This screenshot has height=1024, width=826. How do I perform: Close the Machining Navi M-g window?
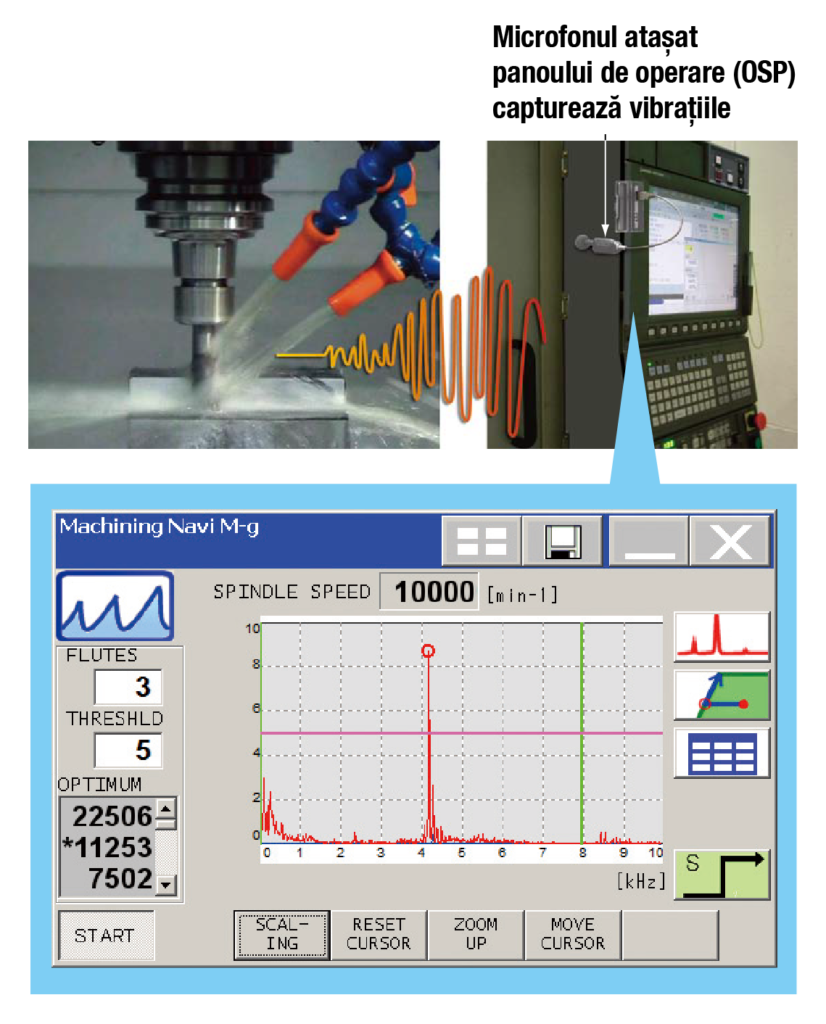pos(730,541)
